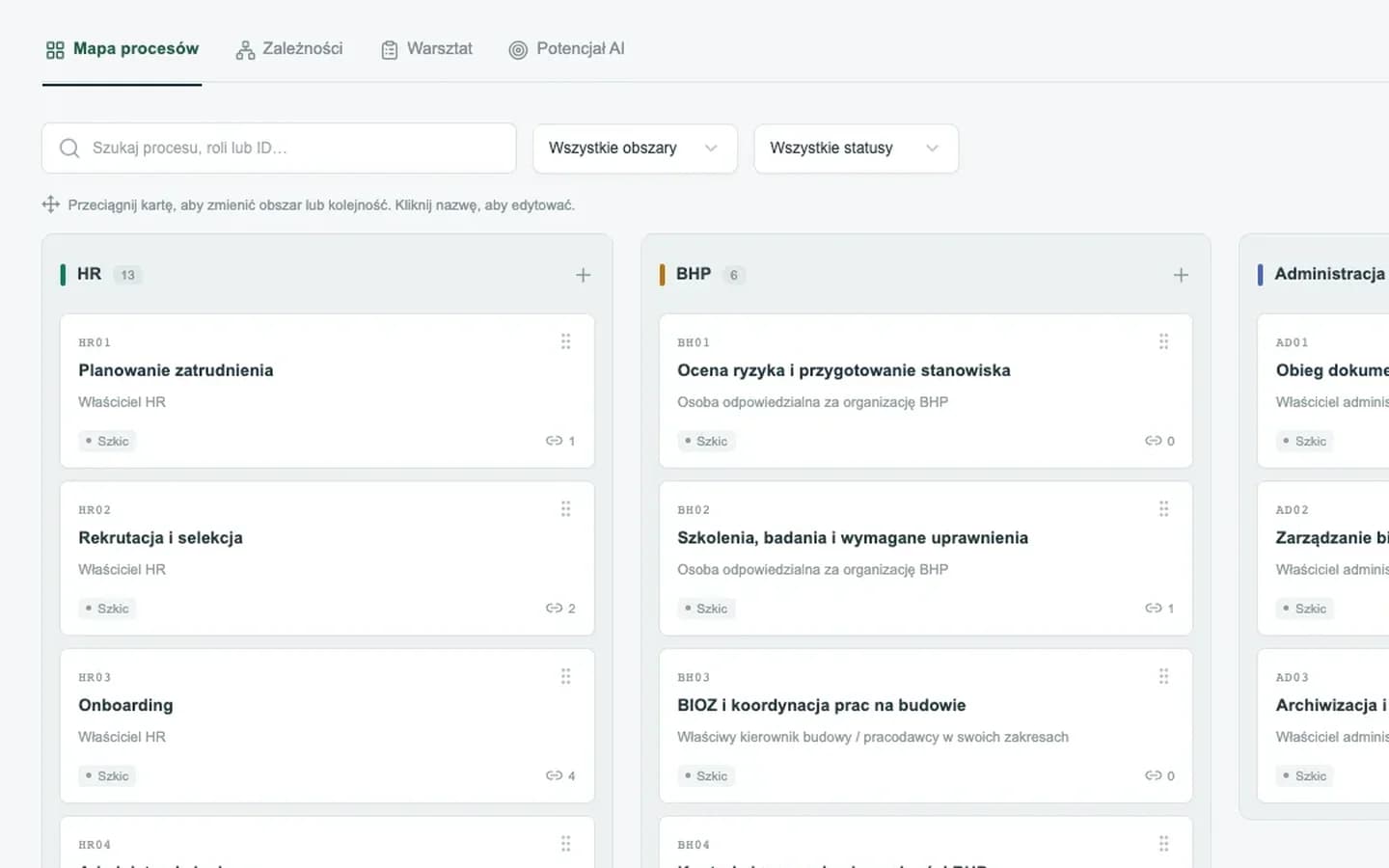Screen dimensions: 1389x868
Task: Click Szkic status badge on Onboarding card
Action: pyautogui.click(x=107, y=775)
